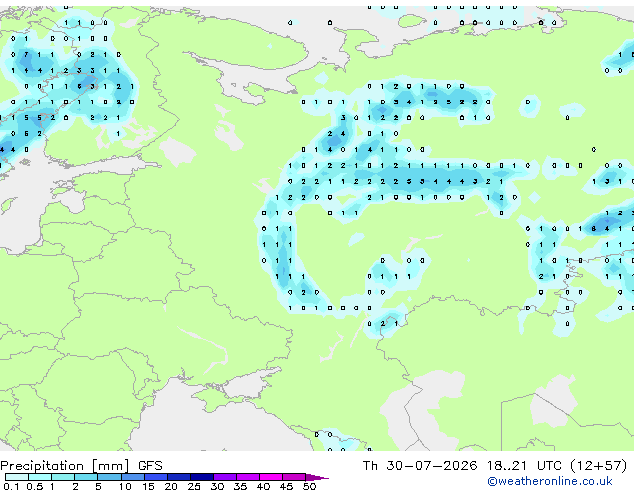Select the 0.1–0.5 mm palest legend swatch

(17, 477)
